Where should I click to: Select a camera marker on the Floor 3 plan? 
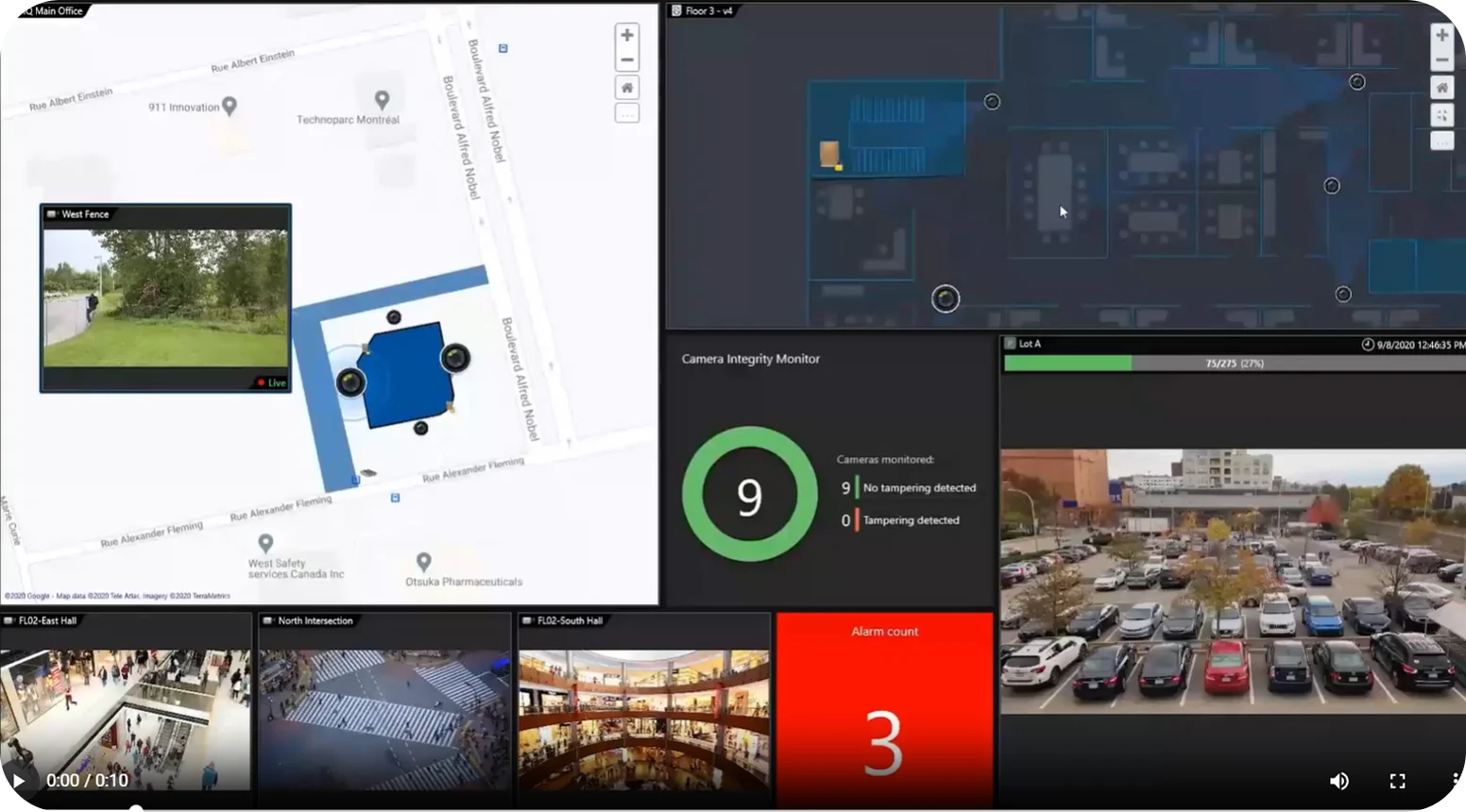coord(946,298)
